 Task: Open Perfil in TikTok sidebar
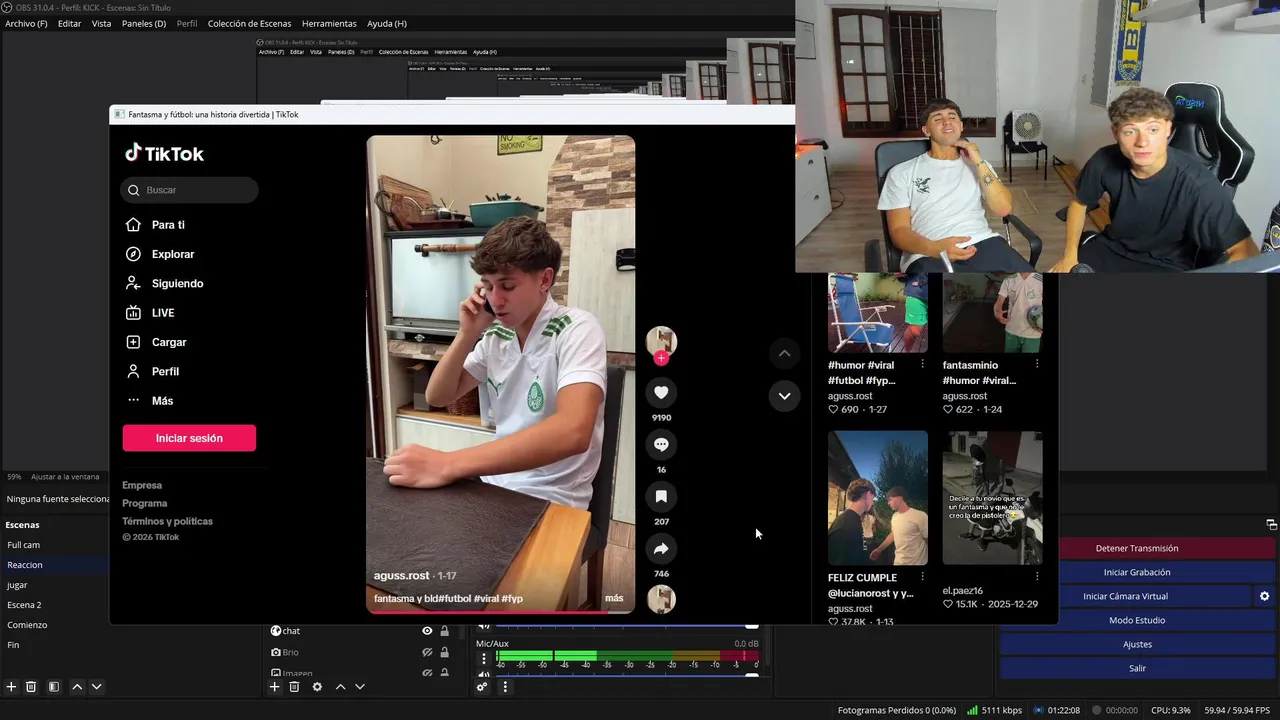click(x=152, y=371)
